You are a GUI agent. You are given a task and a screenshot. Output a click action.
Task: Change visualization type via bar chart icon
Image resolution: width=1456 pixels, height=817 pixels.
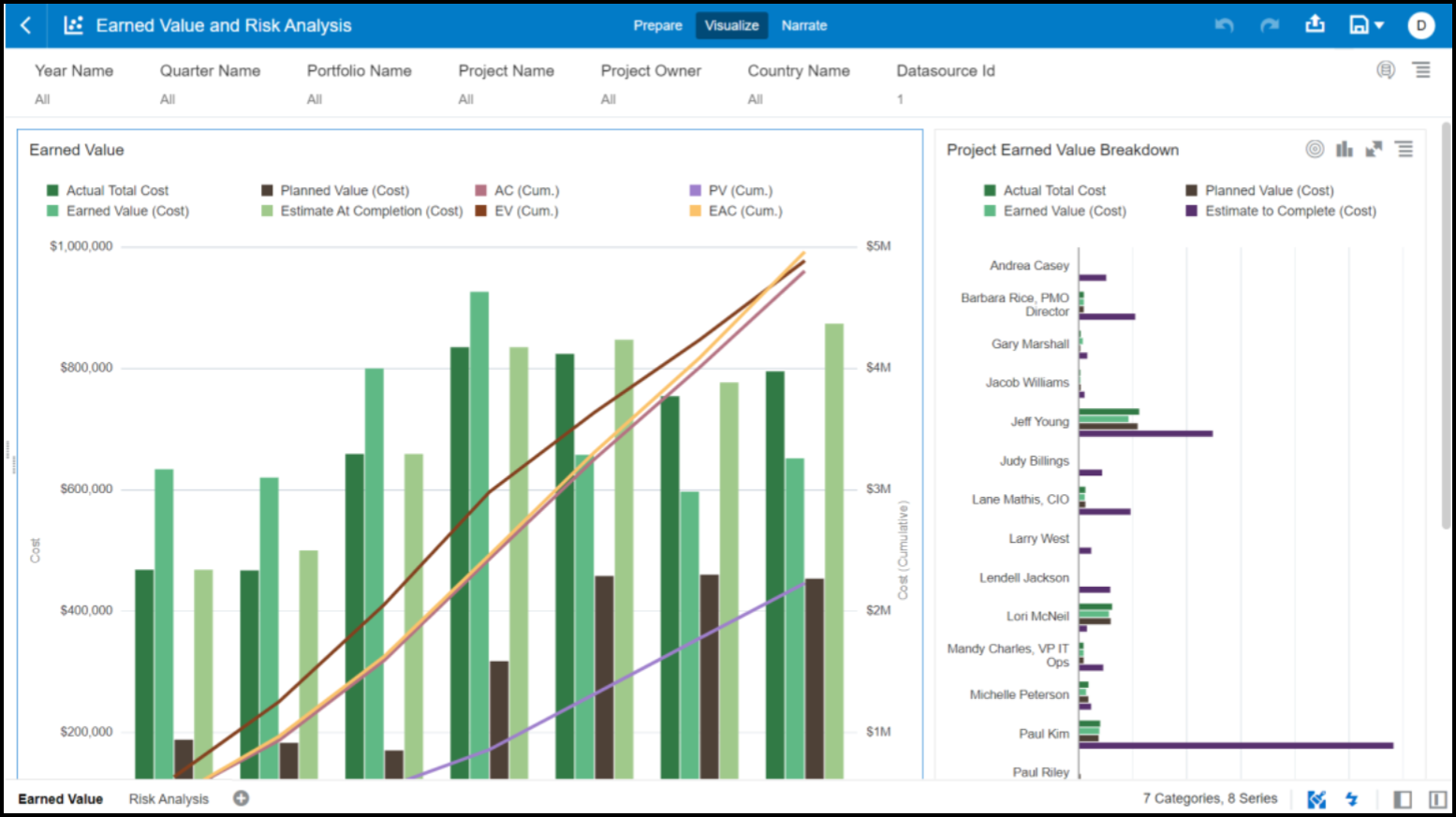tap(1345, 149)
